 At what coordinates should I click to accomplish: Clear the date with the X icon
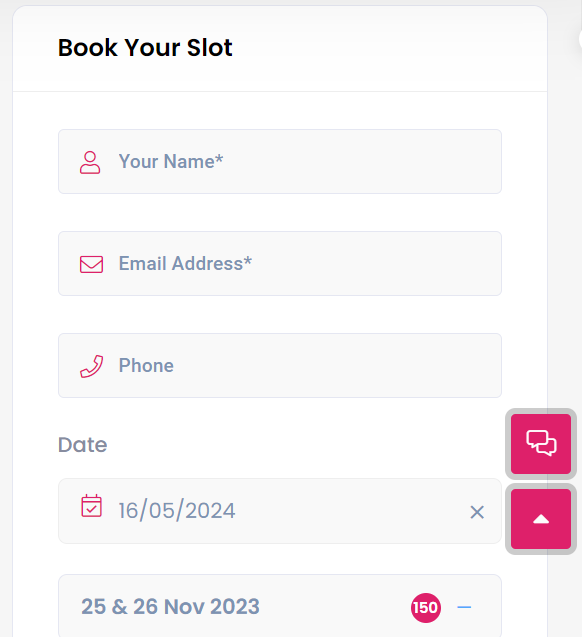[477, 512]
